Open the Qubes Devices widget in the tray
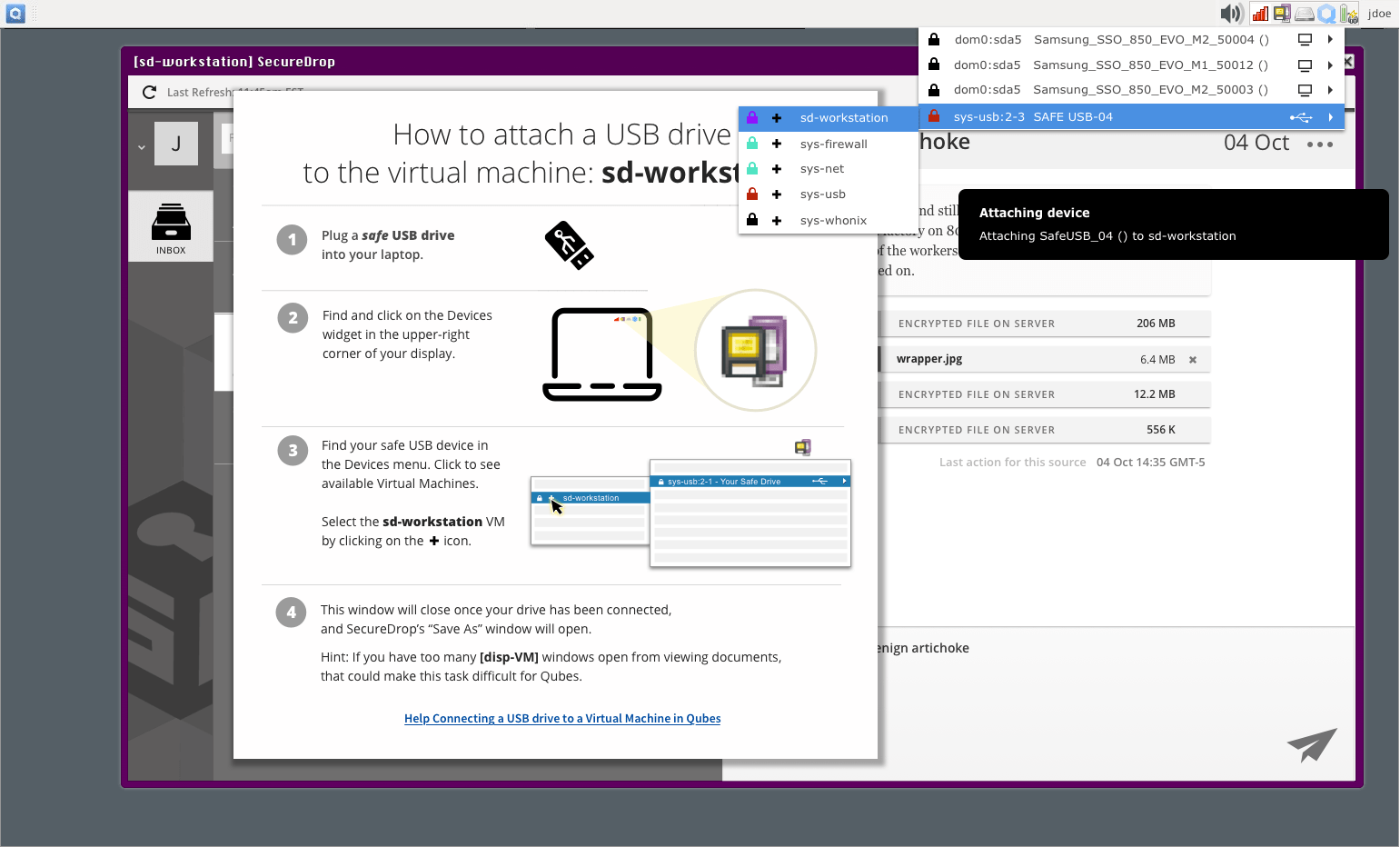 [1282, 14]
